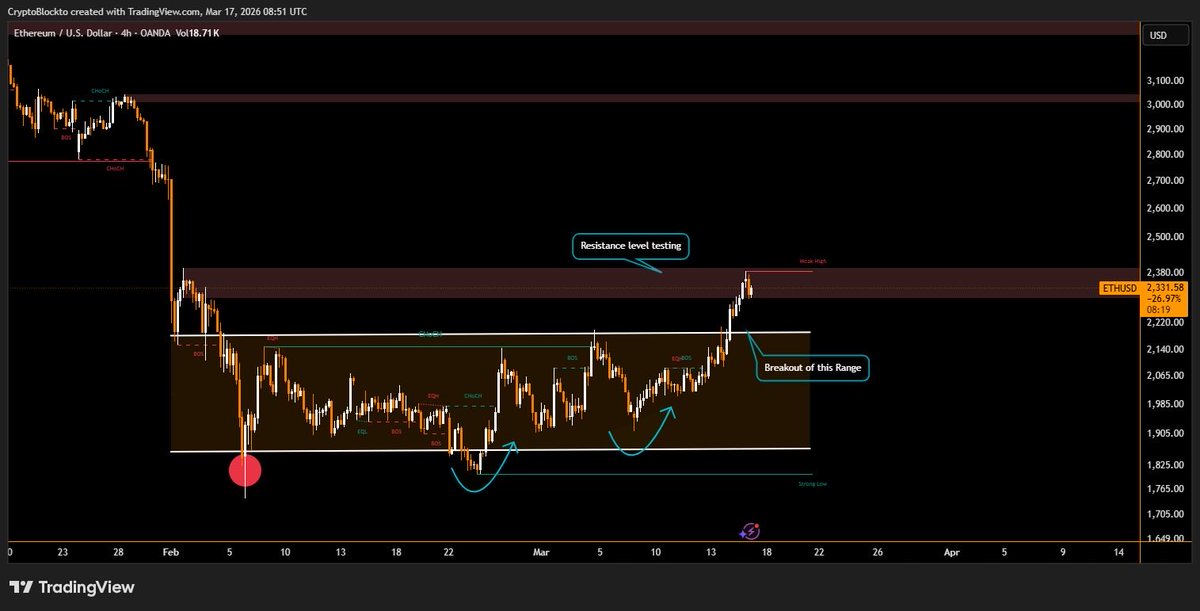Click the 1,765.00 price axis label
Screen dimensions: 1200x611
coord(1164,488)
